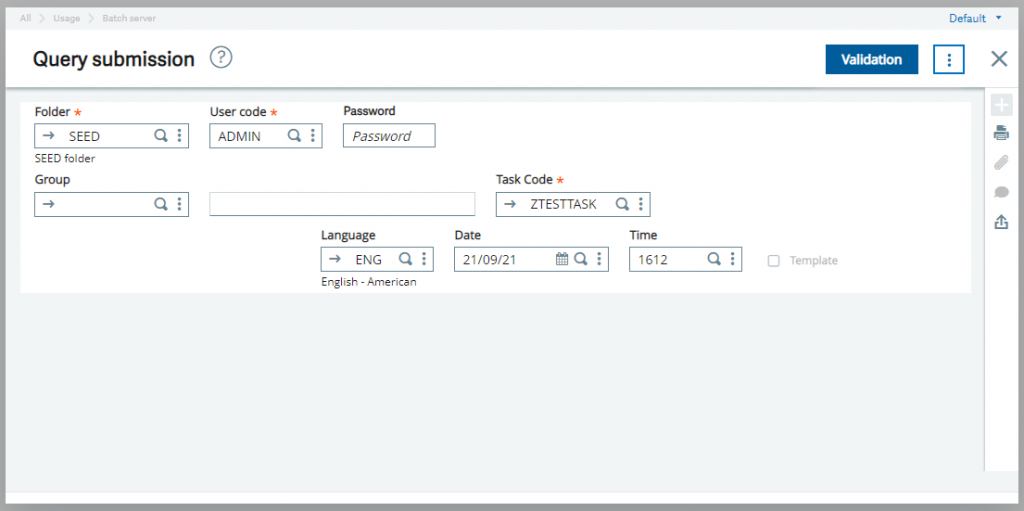
Task: Click the empty group description field
Action: 342,204
